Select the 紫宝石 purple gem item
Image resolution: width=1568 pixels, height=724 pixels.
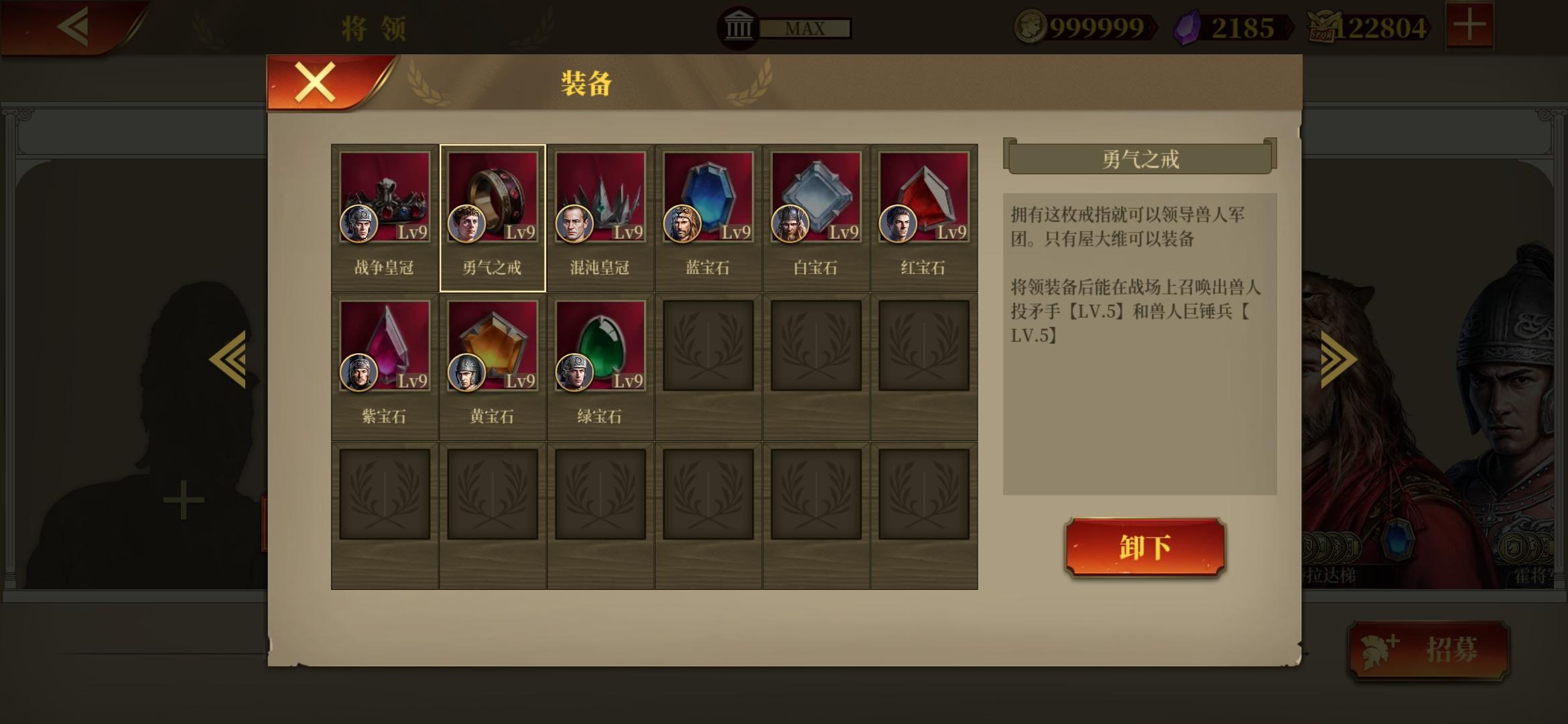[385, 367]
